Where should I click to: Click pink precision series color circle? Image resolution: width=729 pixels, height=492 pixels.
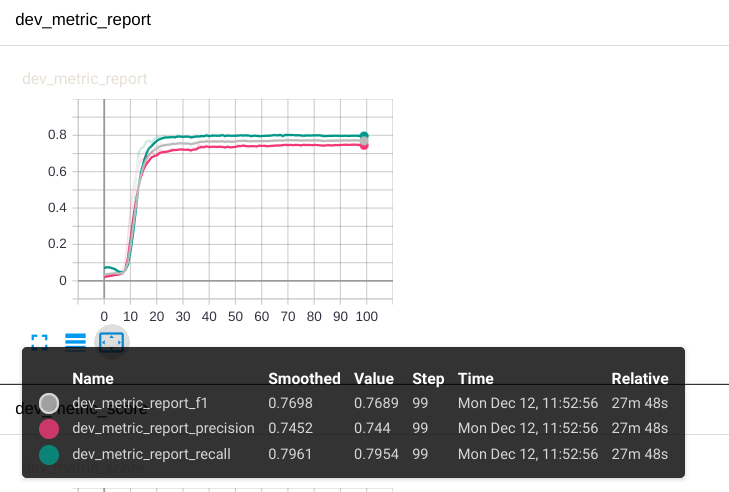49,429
